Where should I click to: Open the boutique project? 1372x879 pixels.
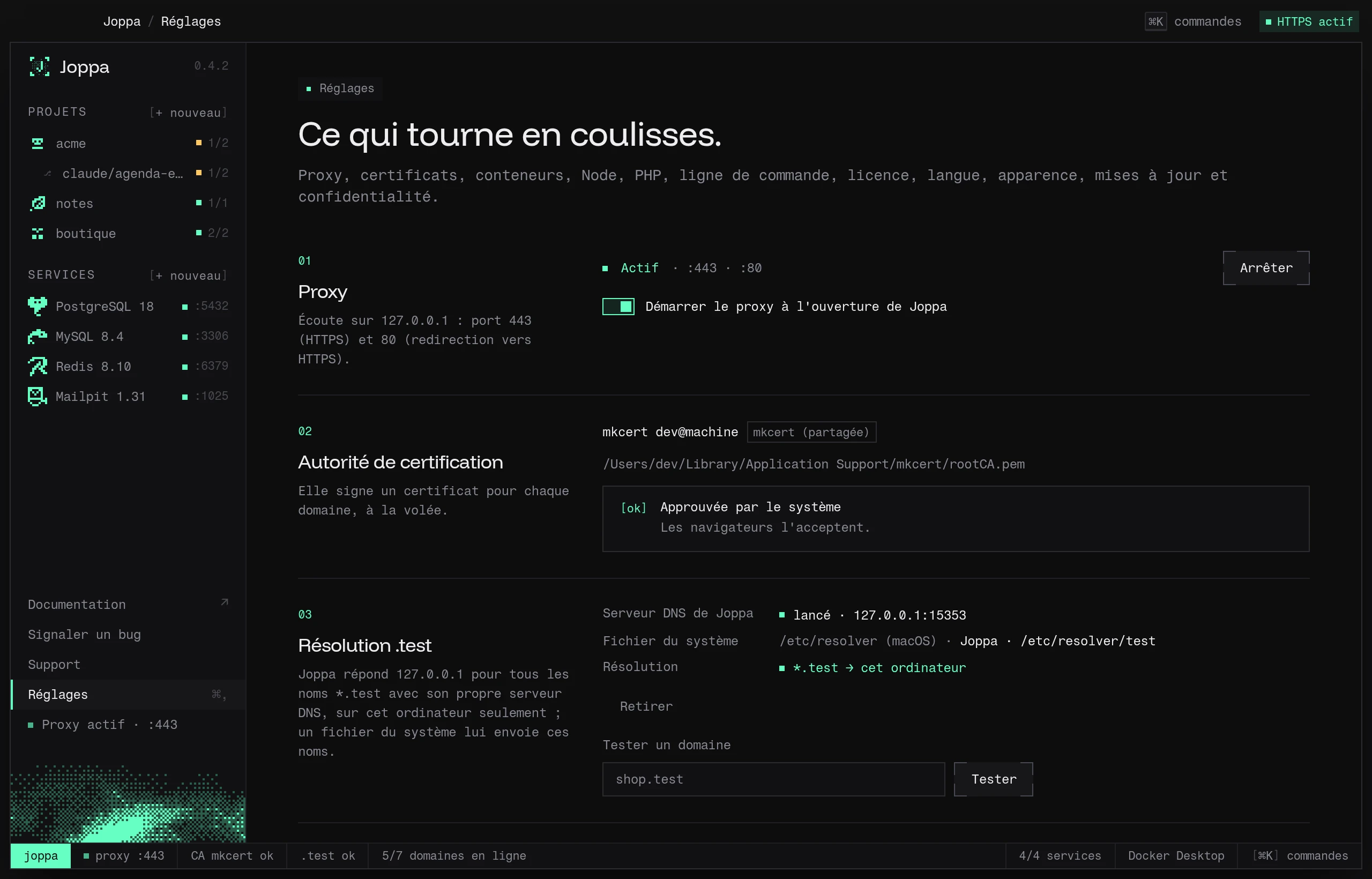(x=128, y=234)
